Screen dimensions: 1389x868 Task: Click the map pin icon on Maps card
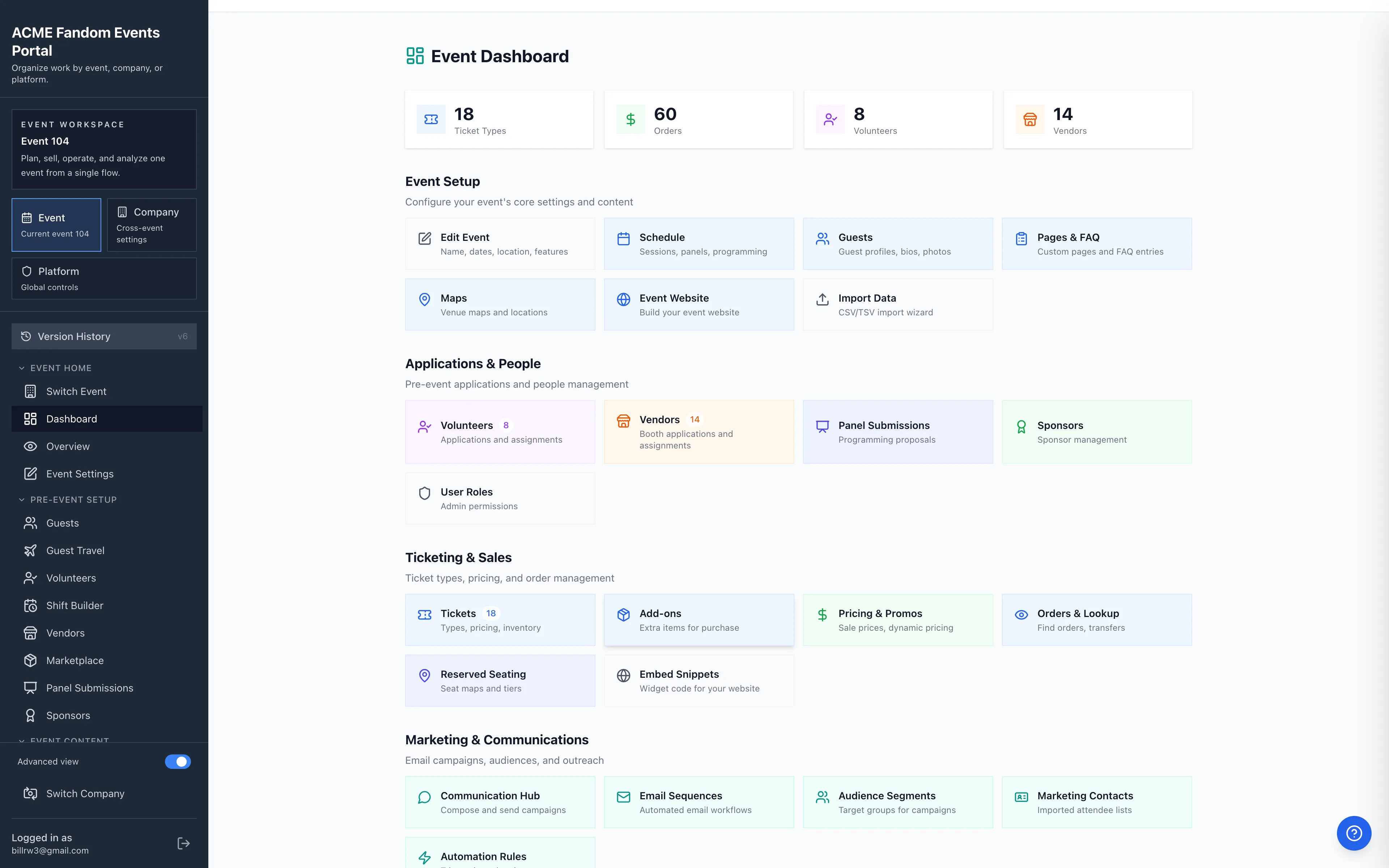click(x=425, y=300)
